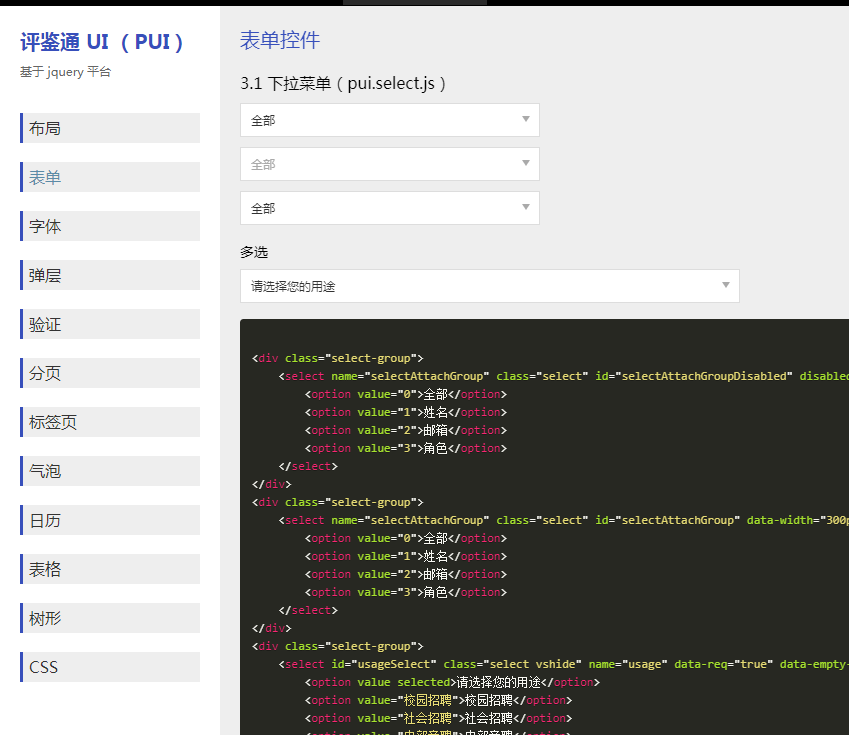Open the 树形 sidebar entry

tap(110, 618)
